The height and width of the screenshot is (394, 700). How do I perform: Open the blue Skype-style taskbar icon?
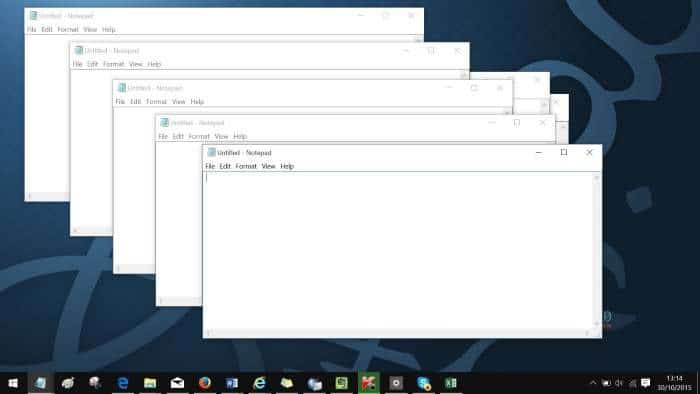click(423, 383)
